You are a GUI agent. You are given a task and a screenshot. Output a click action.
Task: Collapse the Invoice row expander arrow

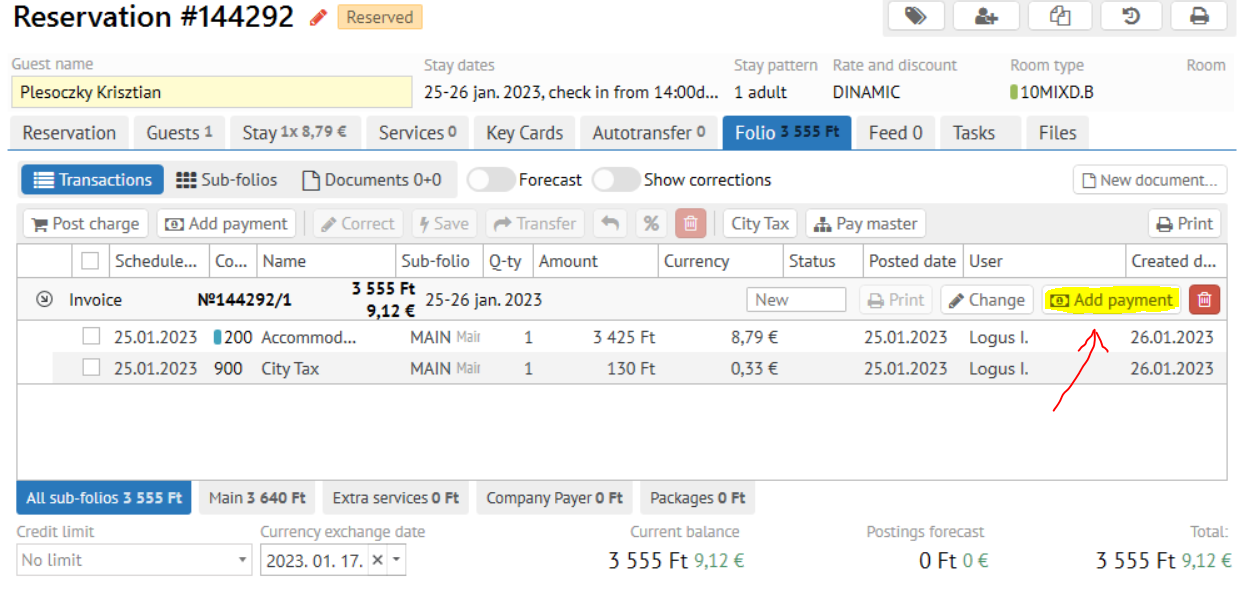pos(44,299)
